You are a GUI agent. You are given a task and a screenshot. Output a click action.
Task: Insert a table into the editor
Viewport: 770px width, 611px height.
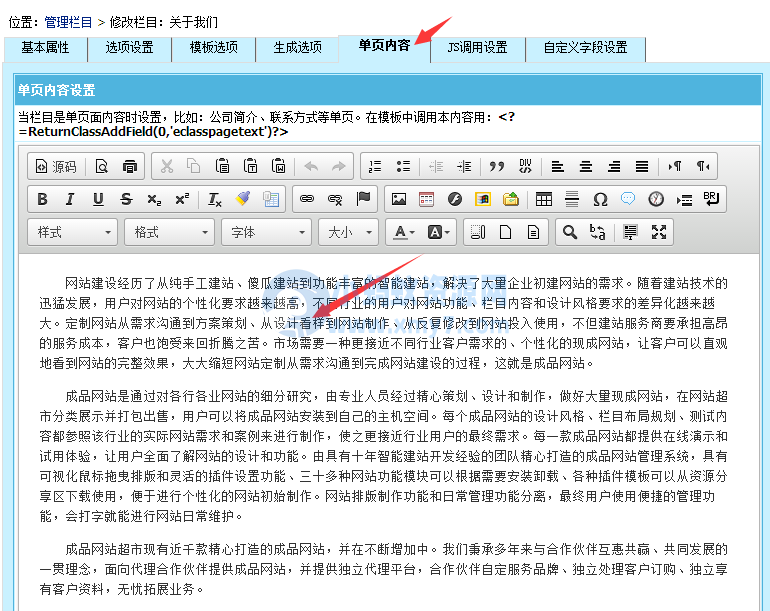point(544,199)
